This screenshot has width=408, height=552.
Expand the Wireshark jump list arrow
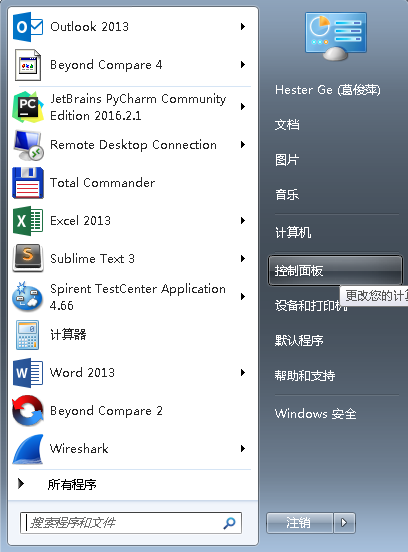[243, 449]
